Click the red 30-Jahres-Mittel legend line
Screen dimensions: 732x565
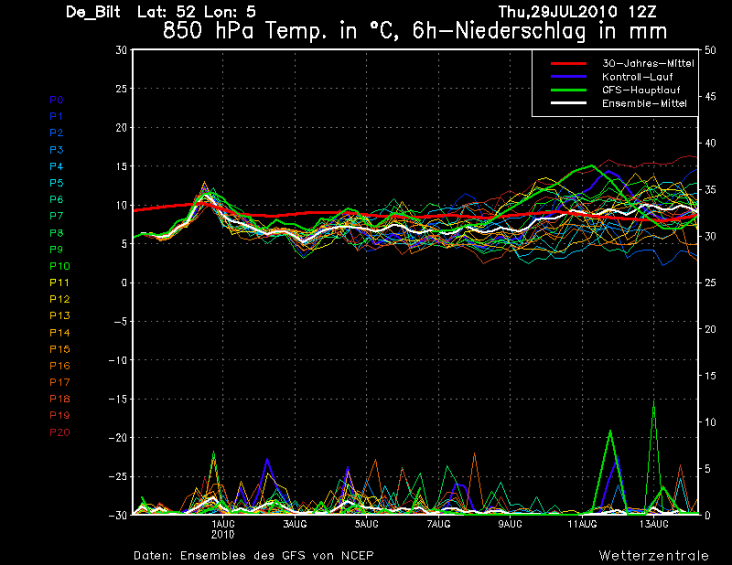pyautogui.click(x=569, y=64)
